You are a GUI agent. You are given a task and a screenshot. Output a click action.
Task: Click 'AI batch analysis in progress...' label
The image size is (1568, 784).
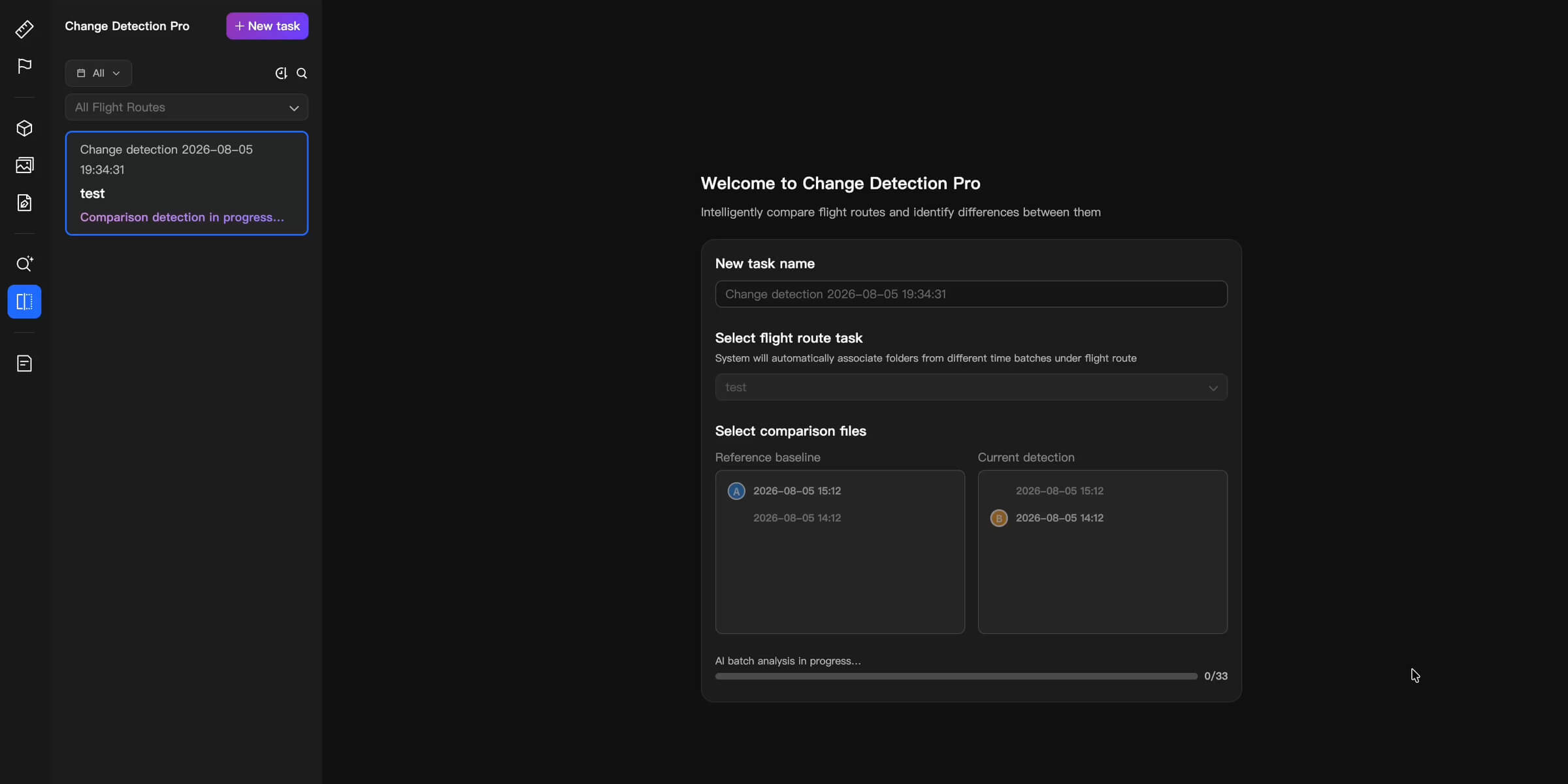(x=788, y=661)
